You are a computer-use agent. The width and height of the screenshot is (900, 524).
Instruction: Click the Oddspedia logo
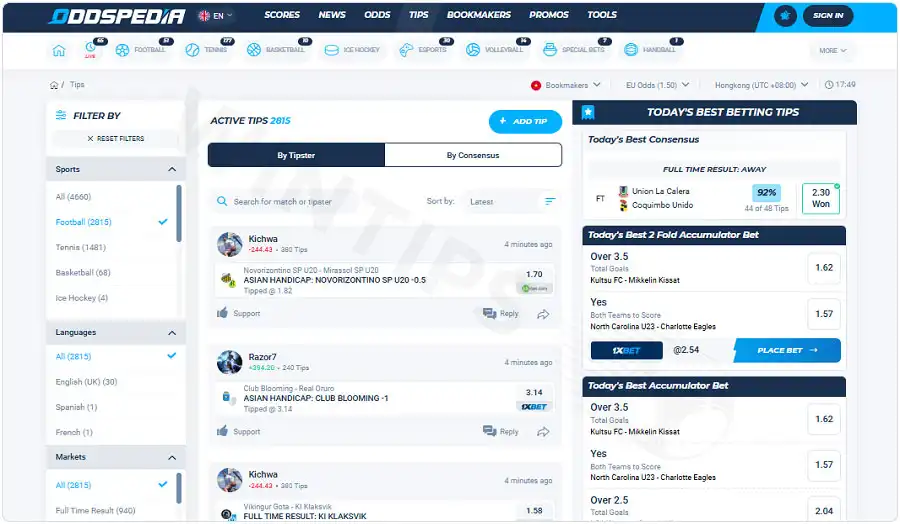117,16
